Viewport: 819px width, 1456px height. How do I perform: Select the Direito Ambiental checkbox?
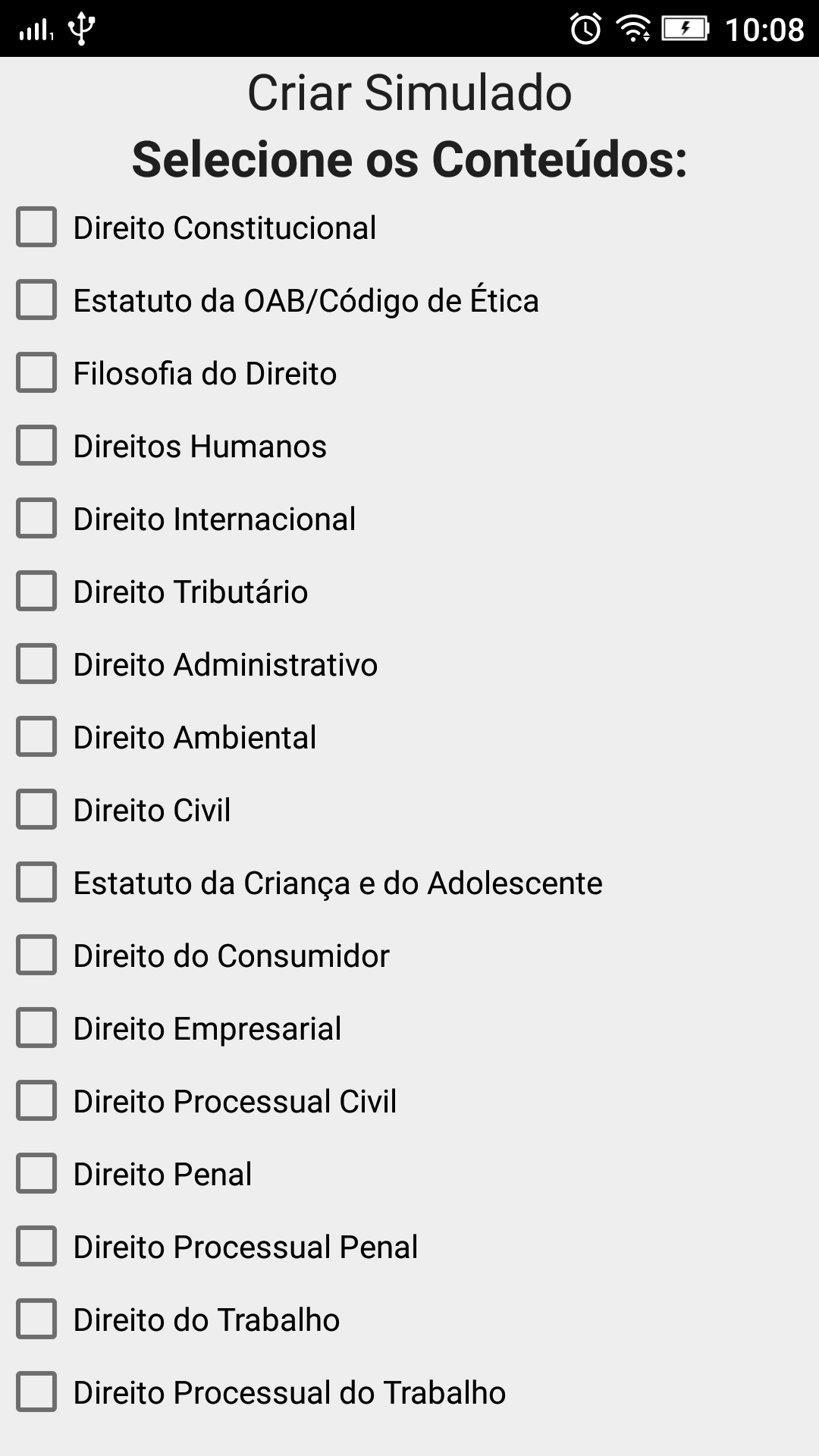(36, 737)
